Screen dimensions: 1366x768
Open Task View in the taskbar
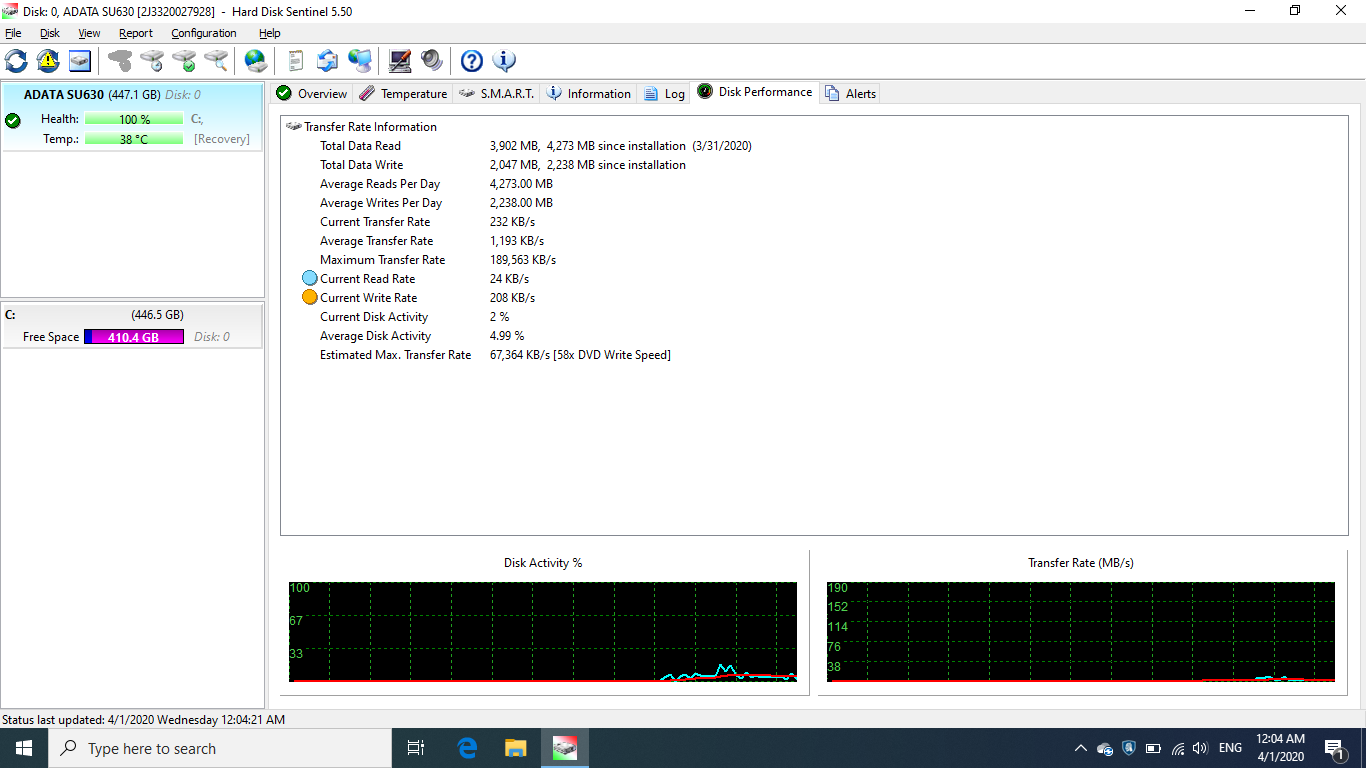(416, 748)
